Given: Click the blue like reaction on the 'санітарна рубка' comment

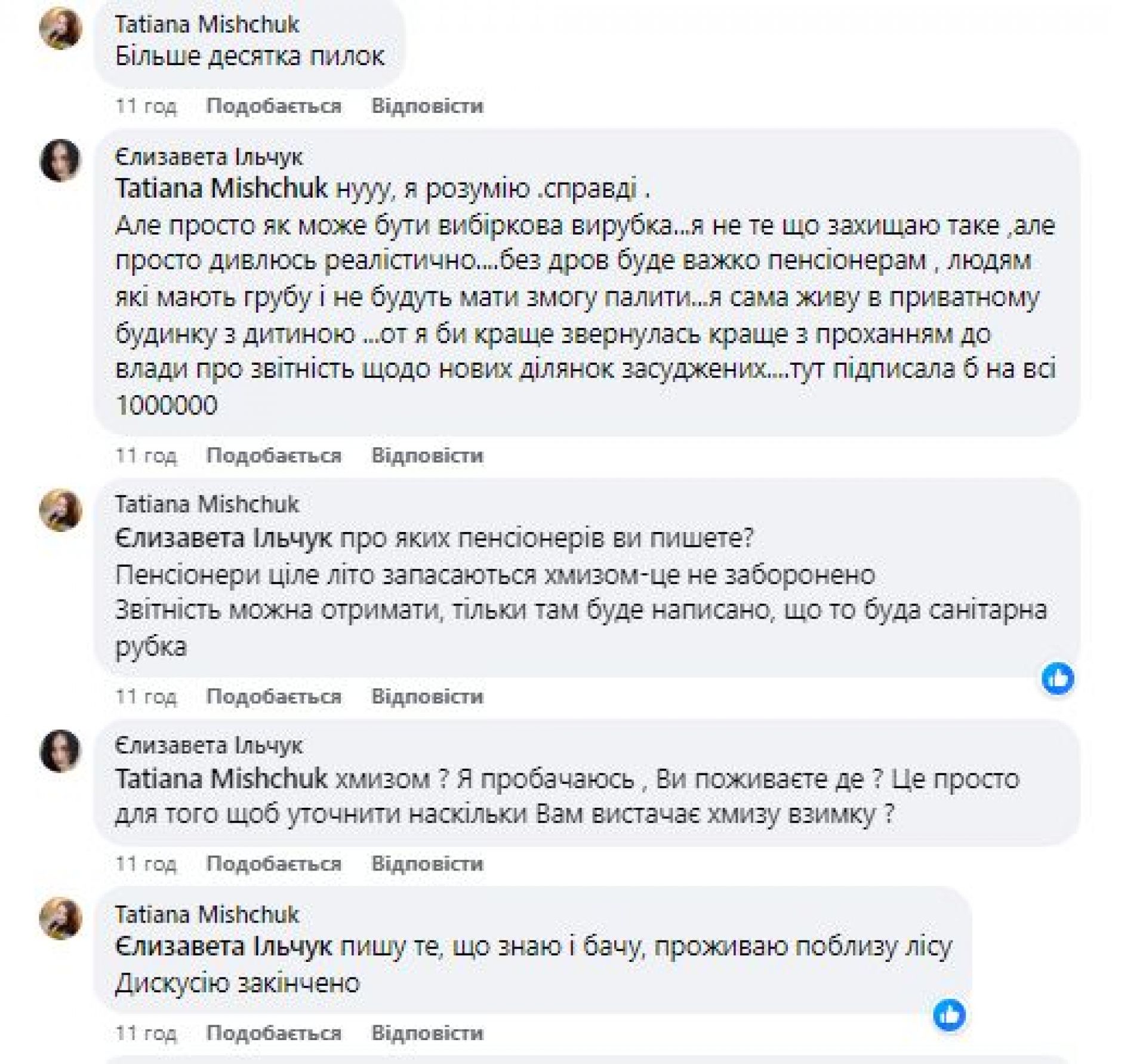Looking at the screenshot, I should click(x=1058, y=678).
